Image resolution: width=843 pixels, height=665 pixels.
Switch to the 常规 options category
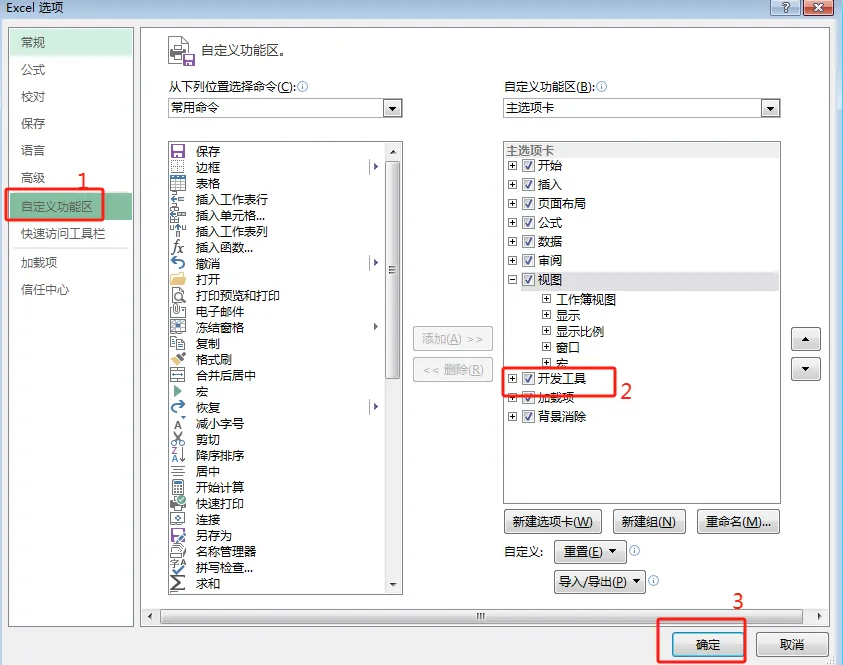[x=70, y=42]
